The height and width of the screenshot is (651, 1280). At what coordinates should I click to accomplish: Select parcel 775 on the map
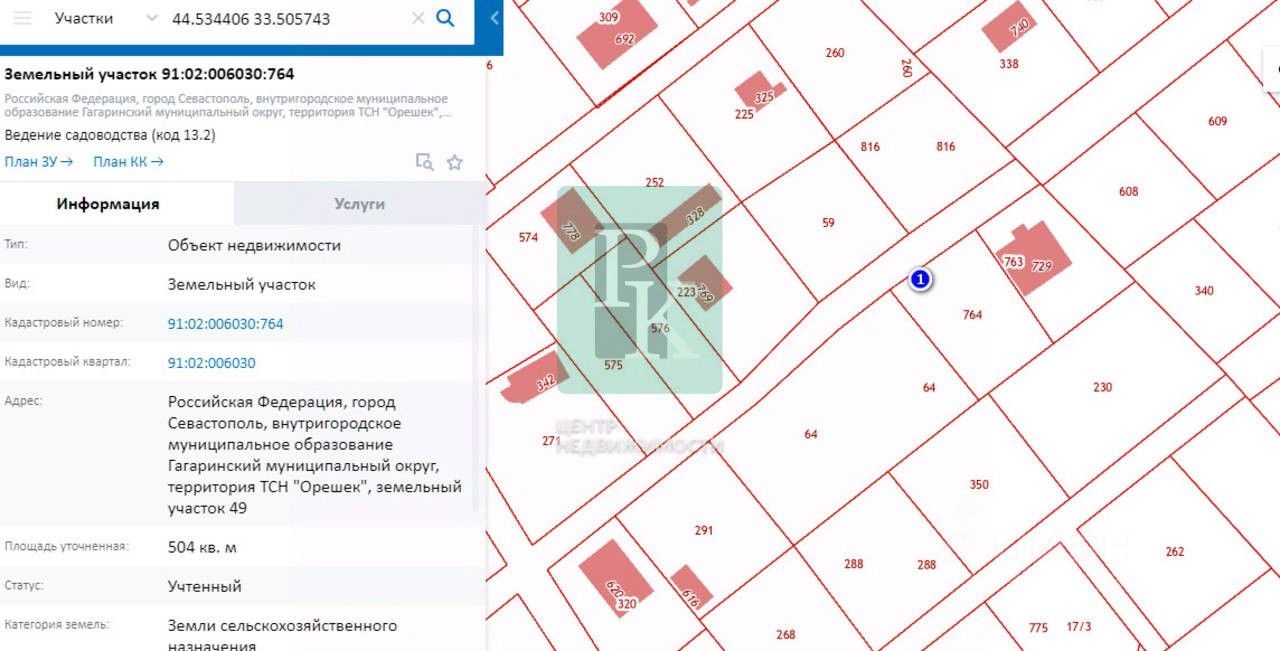(1038, 628)
